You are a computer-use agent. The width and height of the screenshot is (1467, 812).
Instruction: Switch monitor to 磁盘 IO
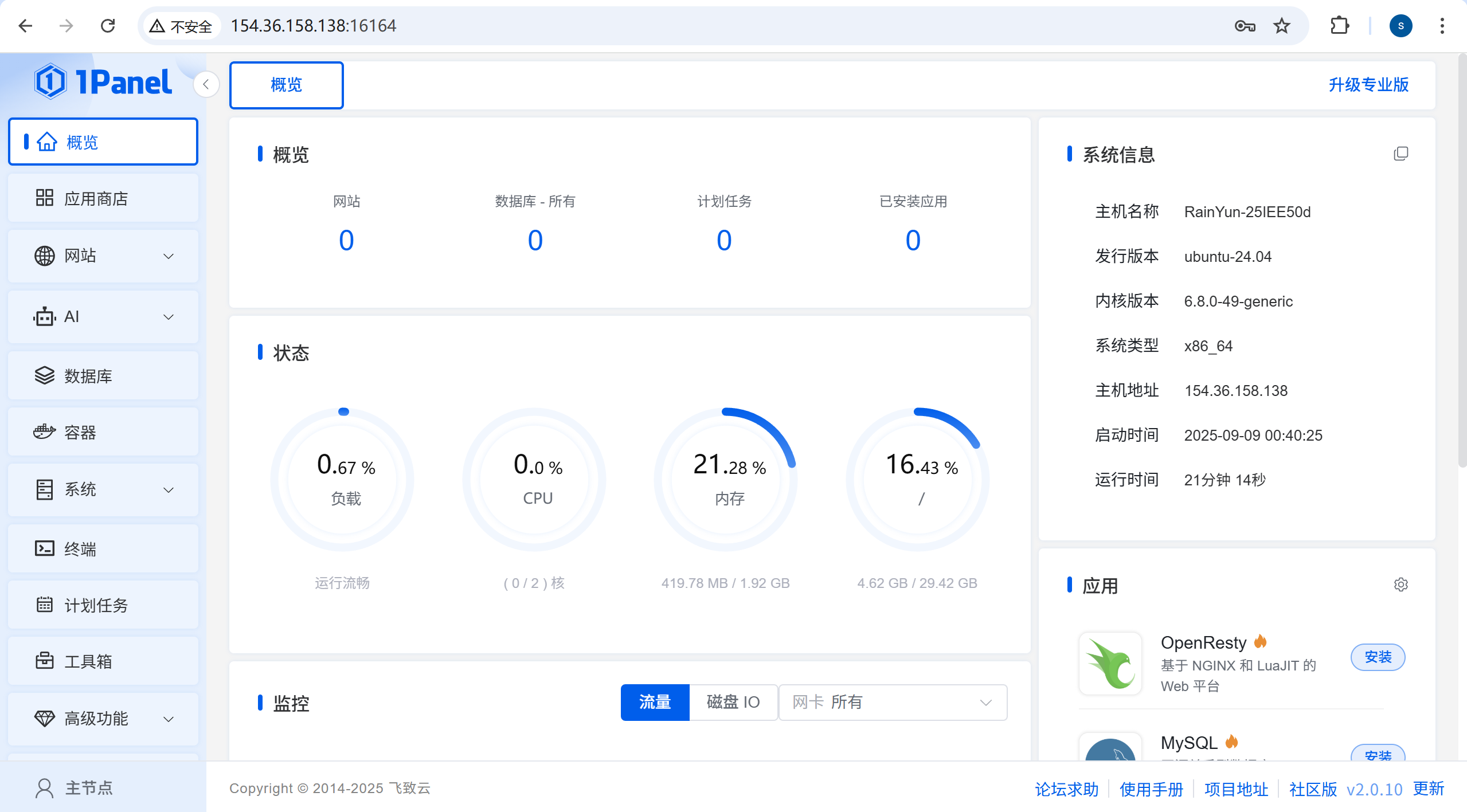tap(733, 702)
